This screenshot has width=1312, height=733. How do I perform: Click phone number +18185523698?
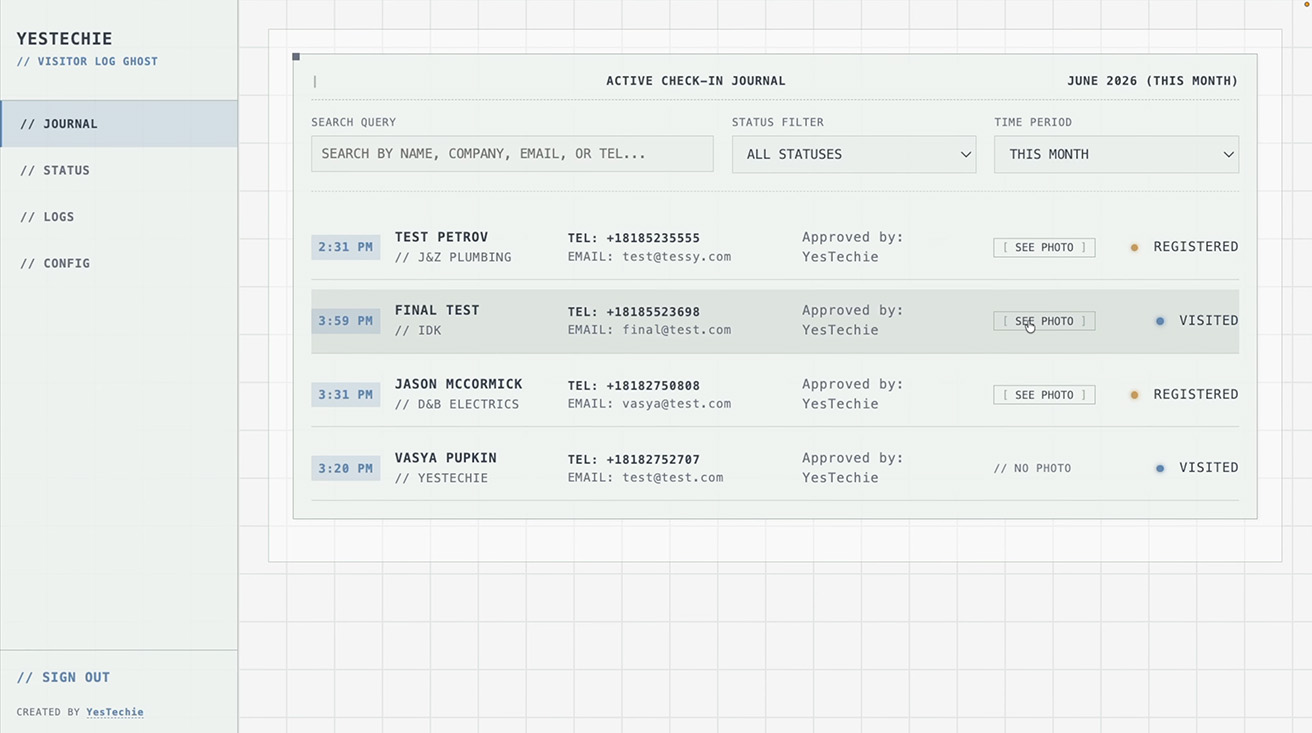pyautogui.click(x=653, y=312)
